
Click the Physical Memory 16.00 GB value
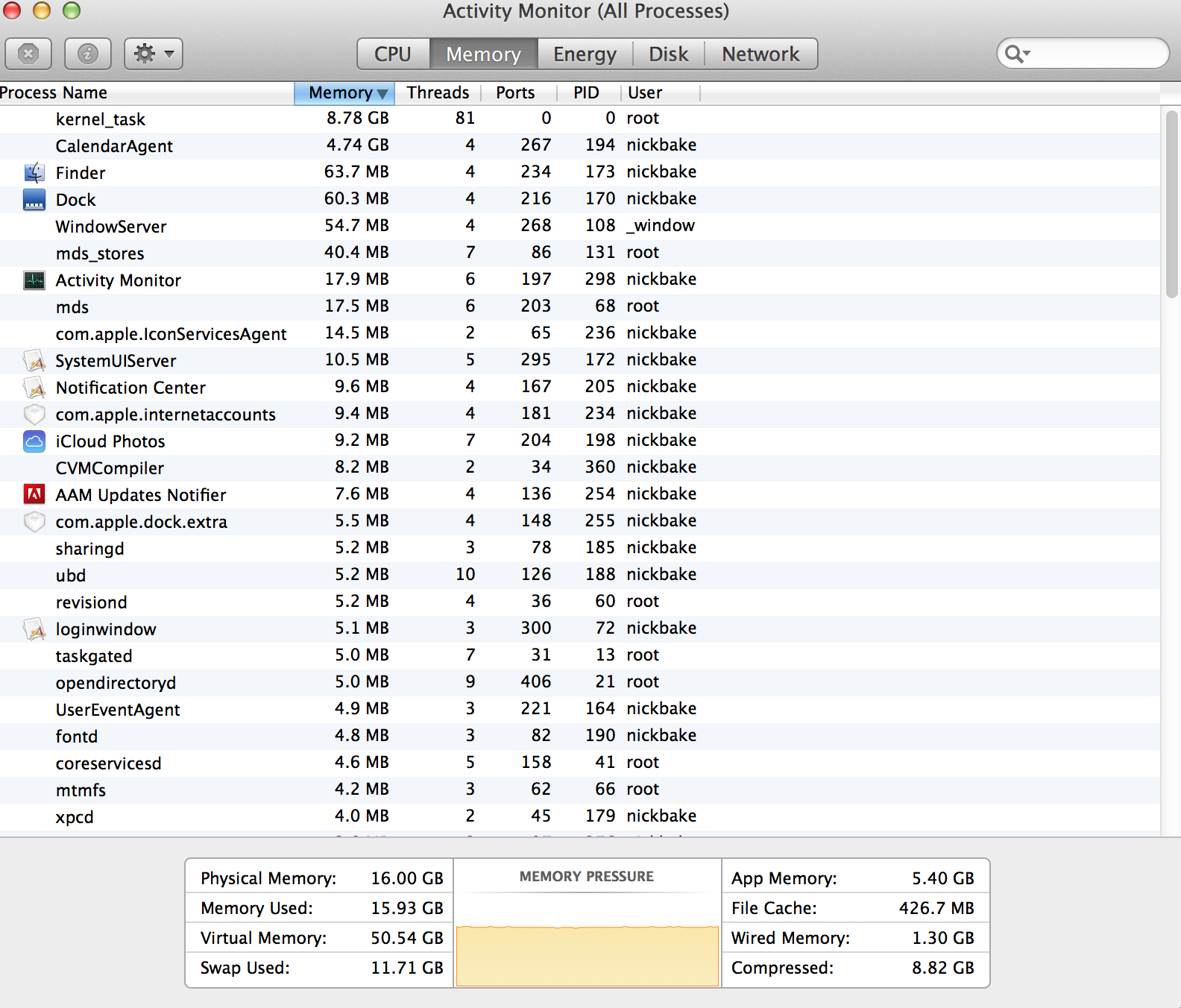(407, 878)
